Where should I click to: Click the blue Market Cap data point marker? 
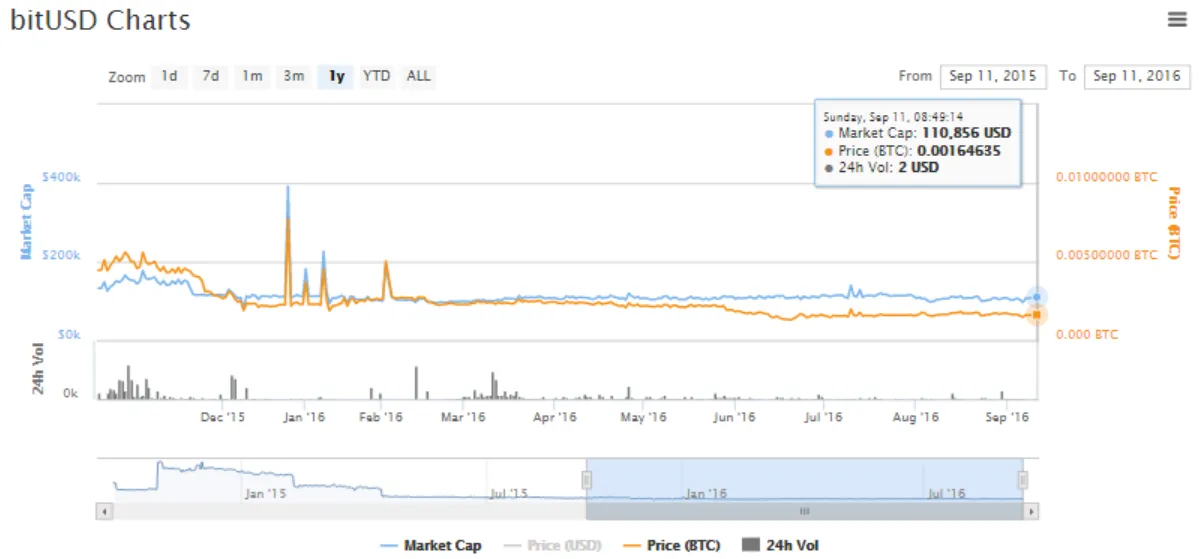[1037, 297]
